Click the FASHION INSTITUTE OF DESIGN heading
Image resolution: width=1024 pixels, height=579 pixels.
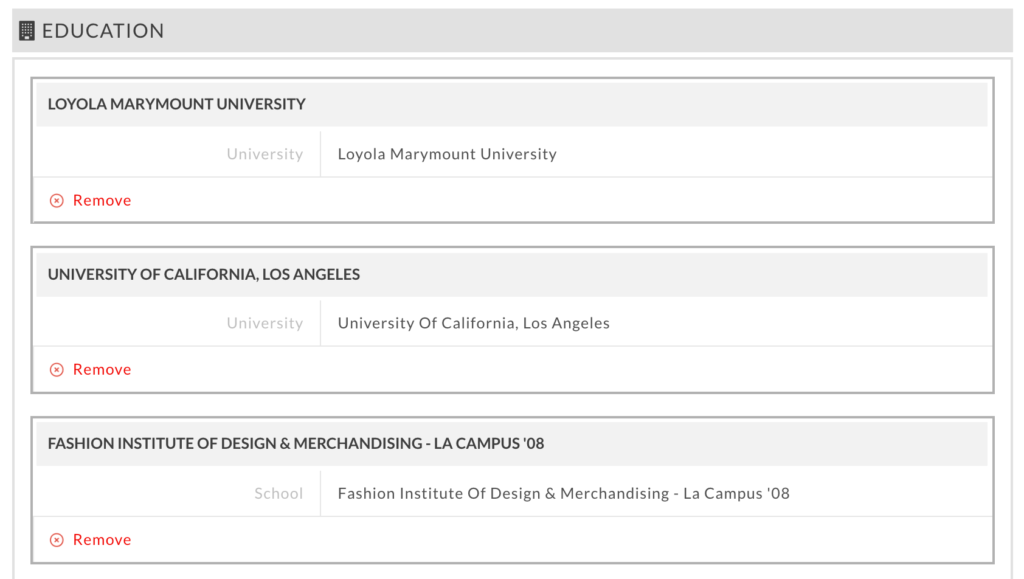click(296, 443)
